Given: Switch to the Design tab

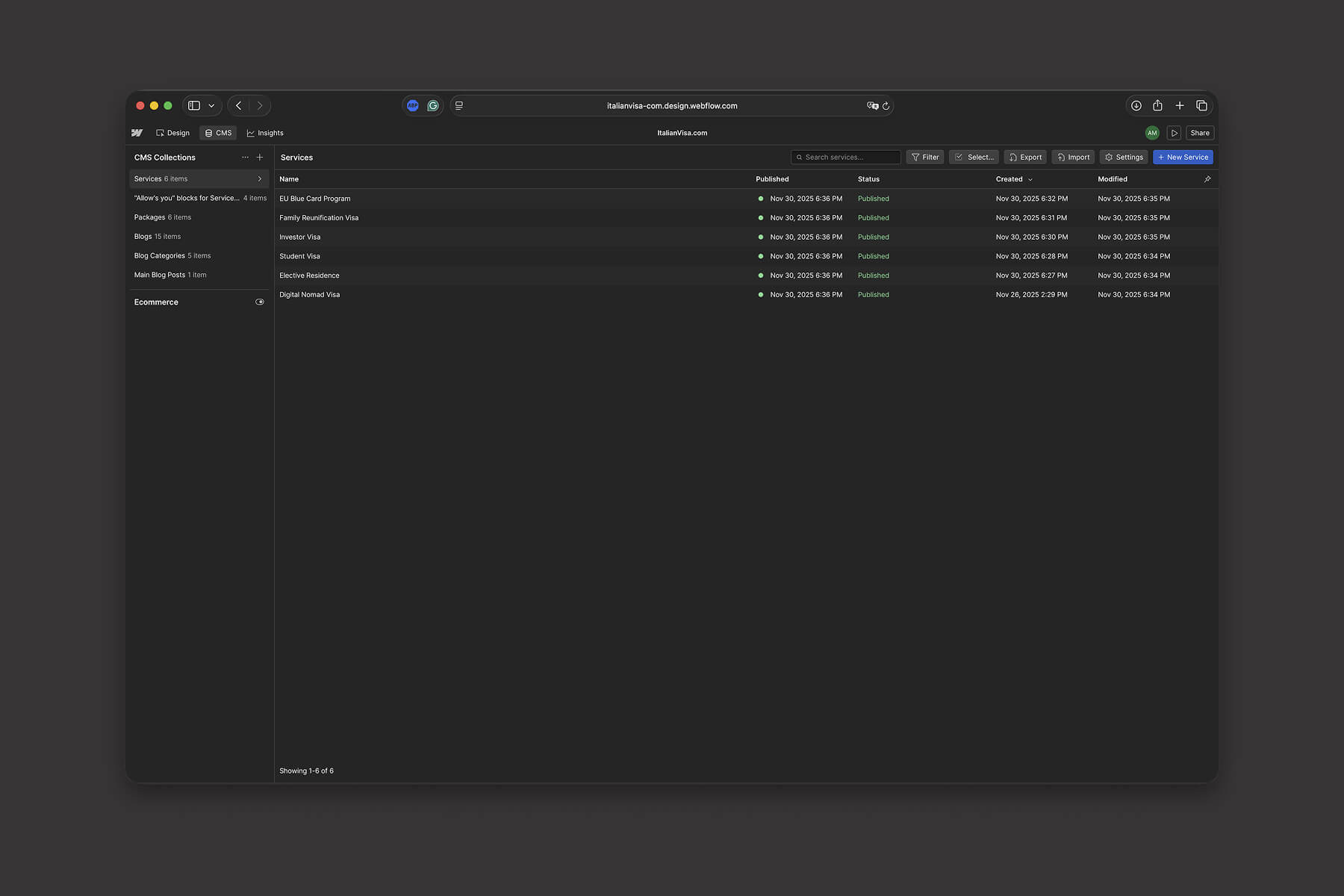Looking at the screenshot, I should (x=172, y=133).
